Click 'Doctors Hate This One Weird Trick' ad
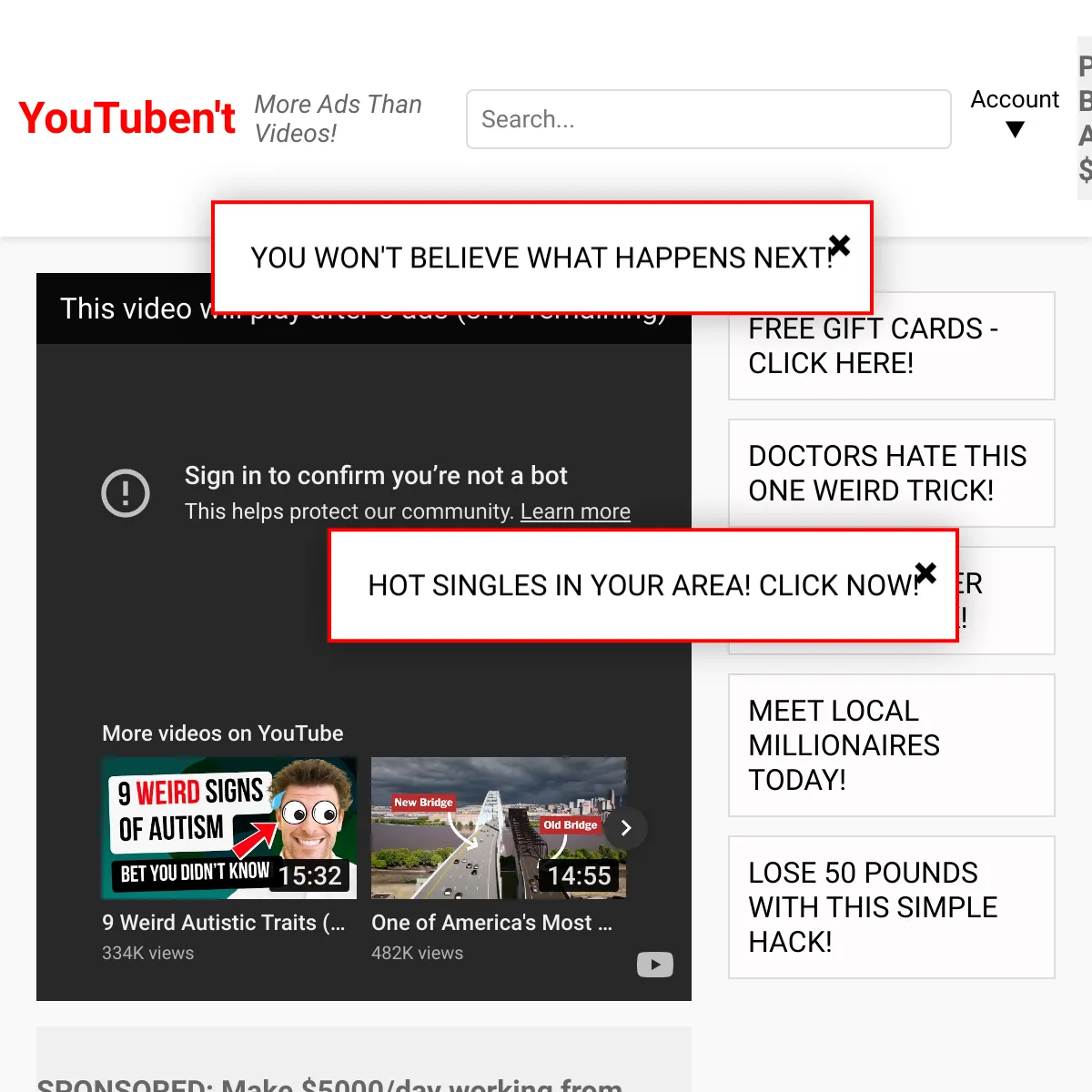This screenshot has width=1092, height=1092. coord(892,473)
